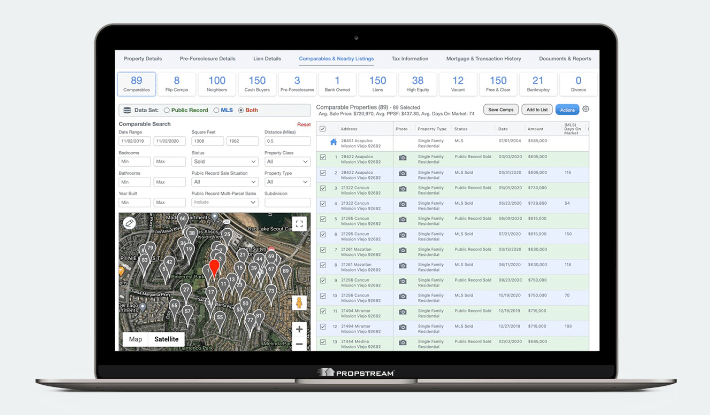Switch to the Tax Information tab

[411, 58]
